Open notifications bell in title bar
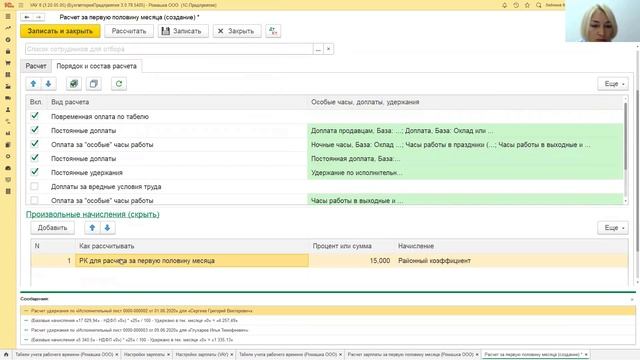The height and width of the screenshot is (360, 640). [x=504, y=5]
